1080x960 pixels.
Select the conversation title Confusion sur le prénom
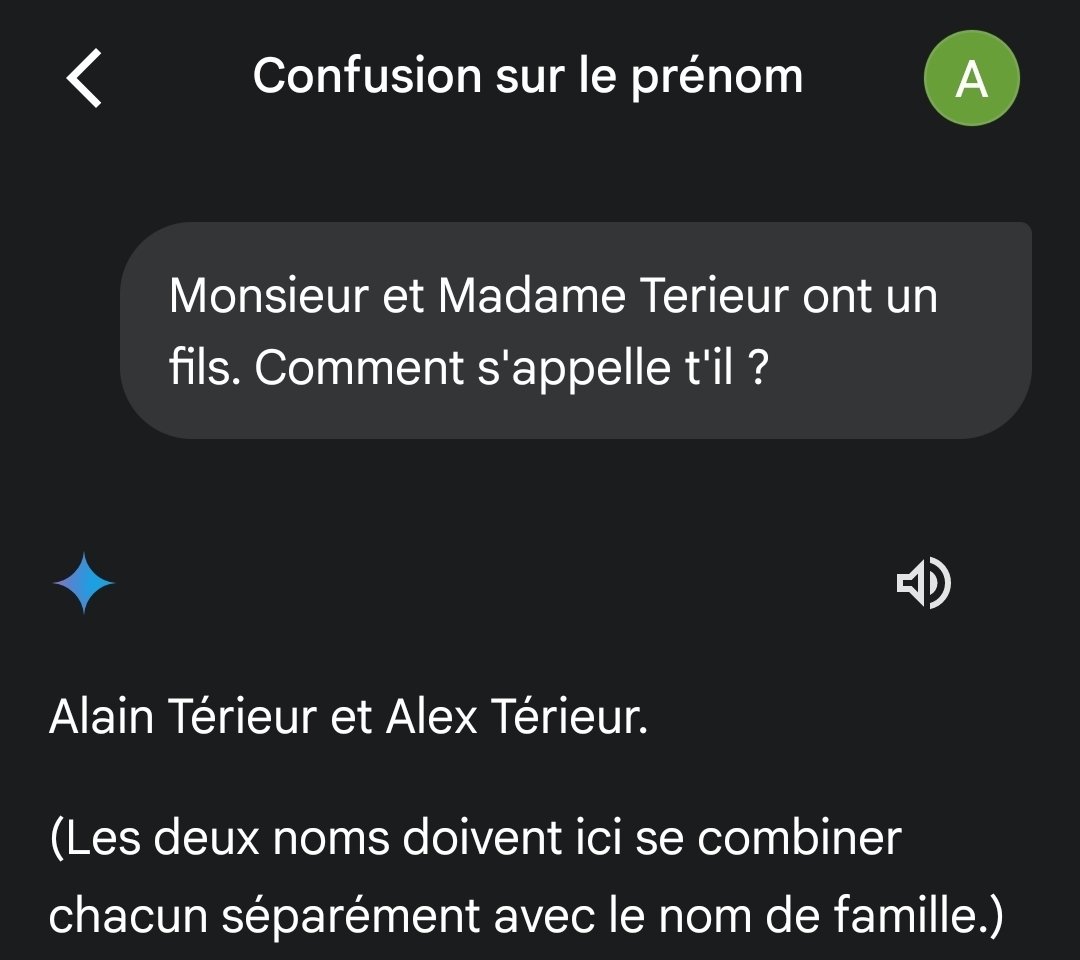tap(528, 76)
